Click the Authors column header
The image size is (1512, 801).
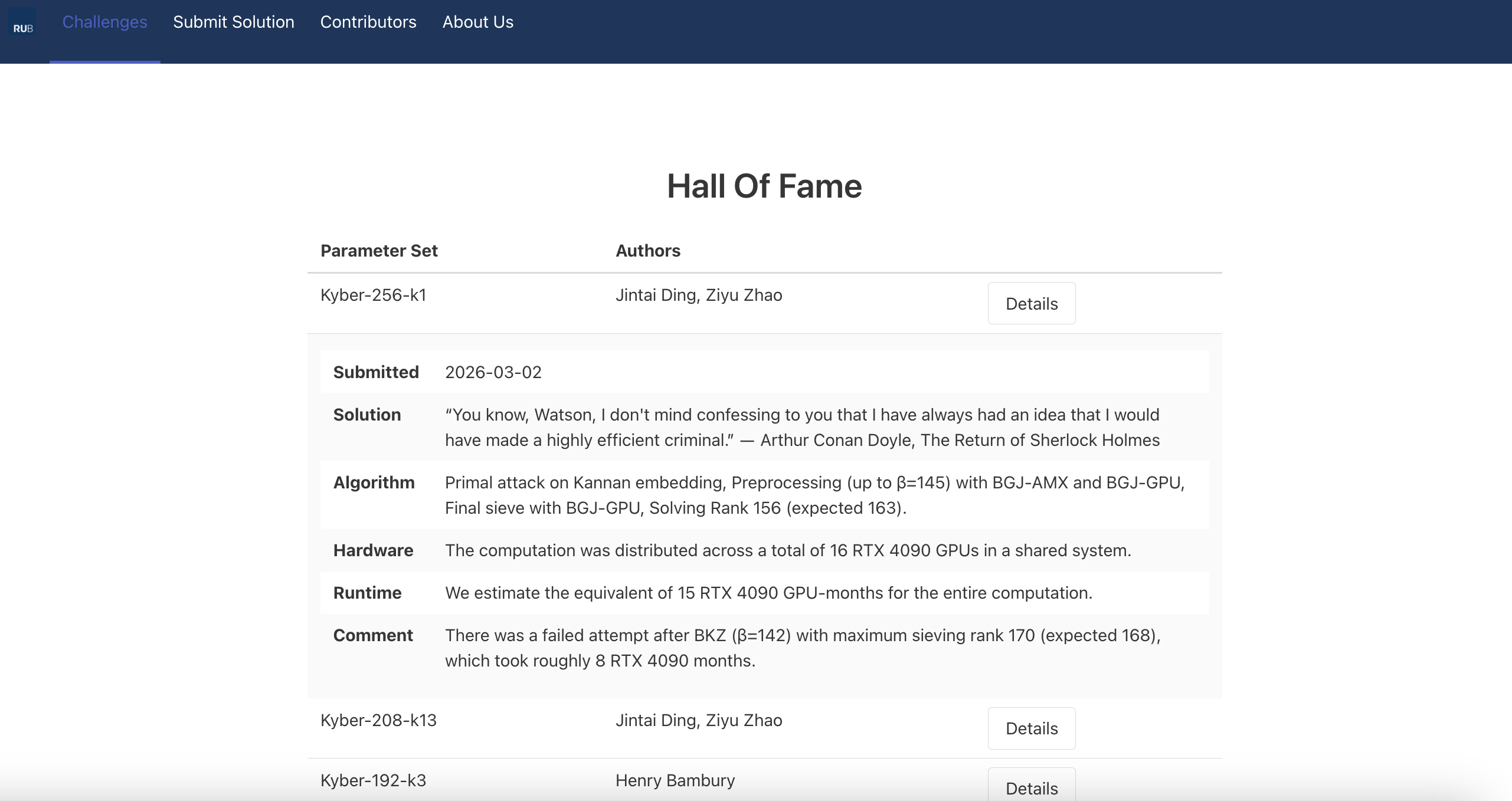647,251
